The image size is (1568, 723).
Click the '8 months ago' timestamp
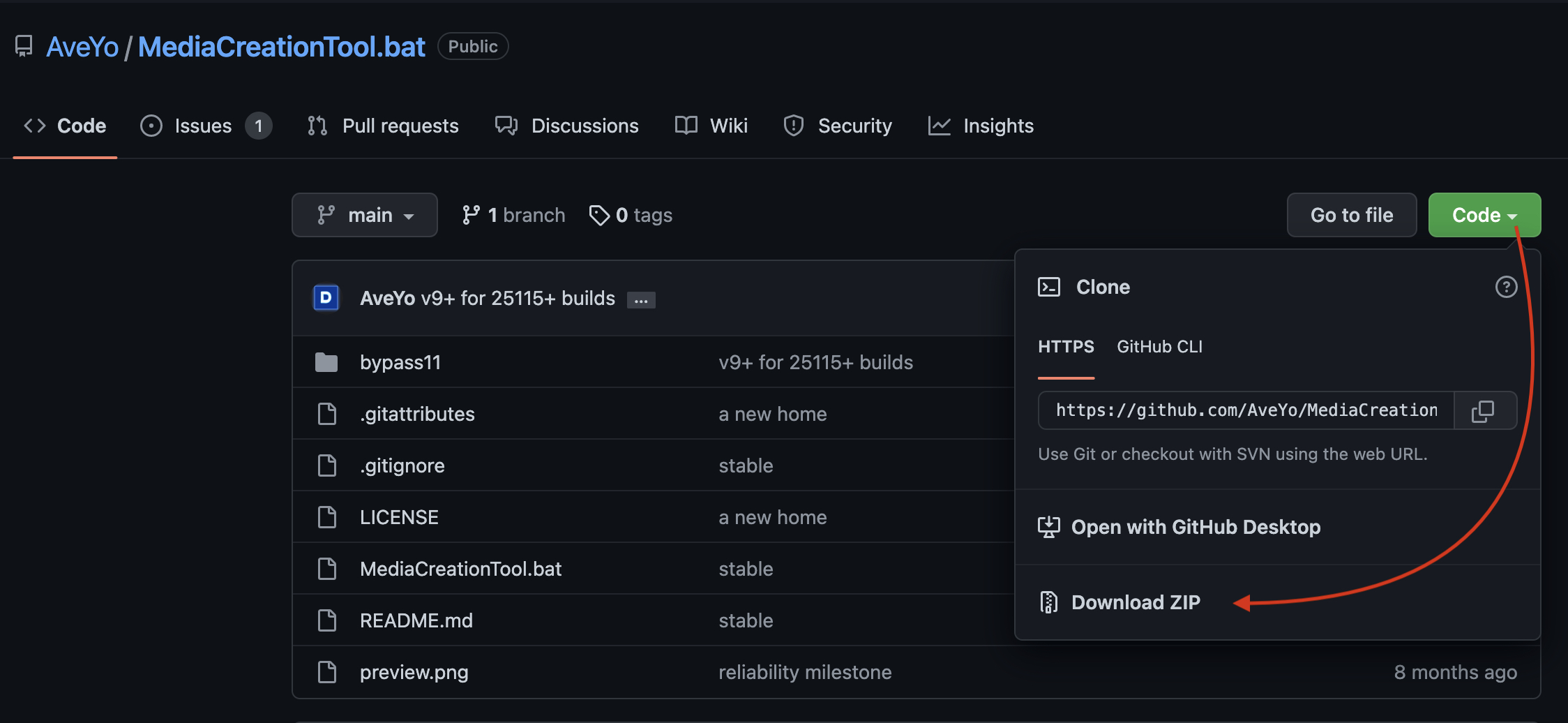[x=1456, y=672]
